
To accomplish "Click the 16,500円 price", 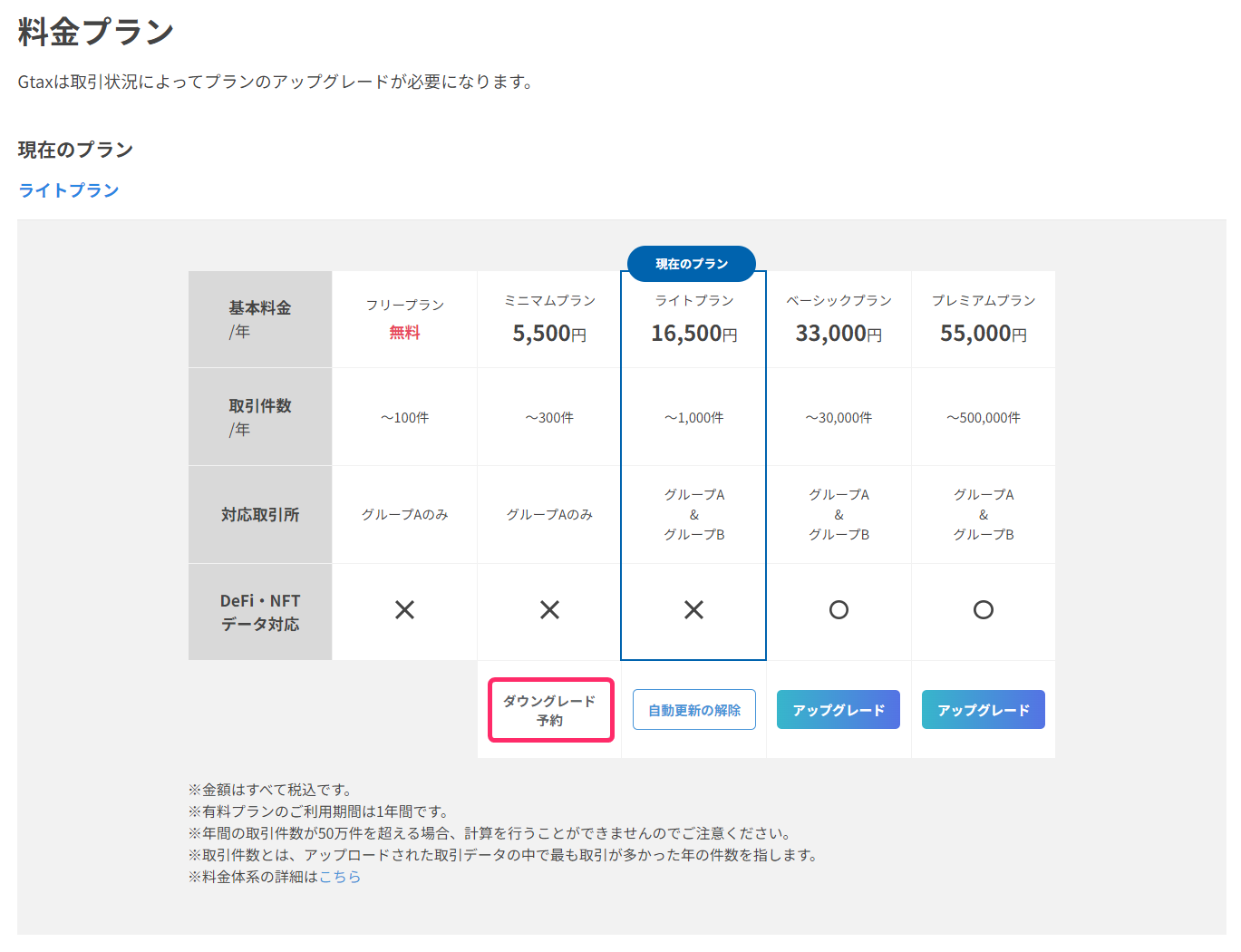I will (694, 334).
